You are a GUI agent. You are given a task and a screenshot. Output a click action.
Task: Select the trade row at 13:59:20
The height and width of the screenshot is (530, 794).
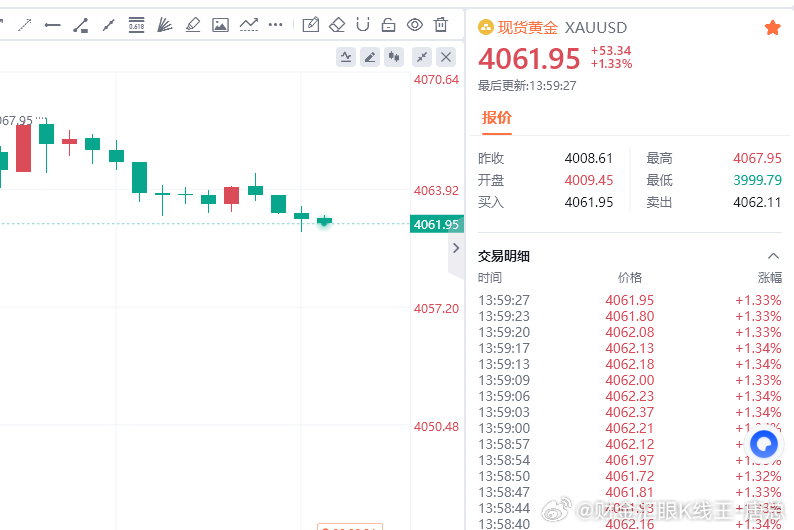point(630,333)
